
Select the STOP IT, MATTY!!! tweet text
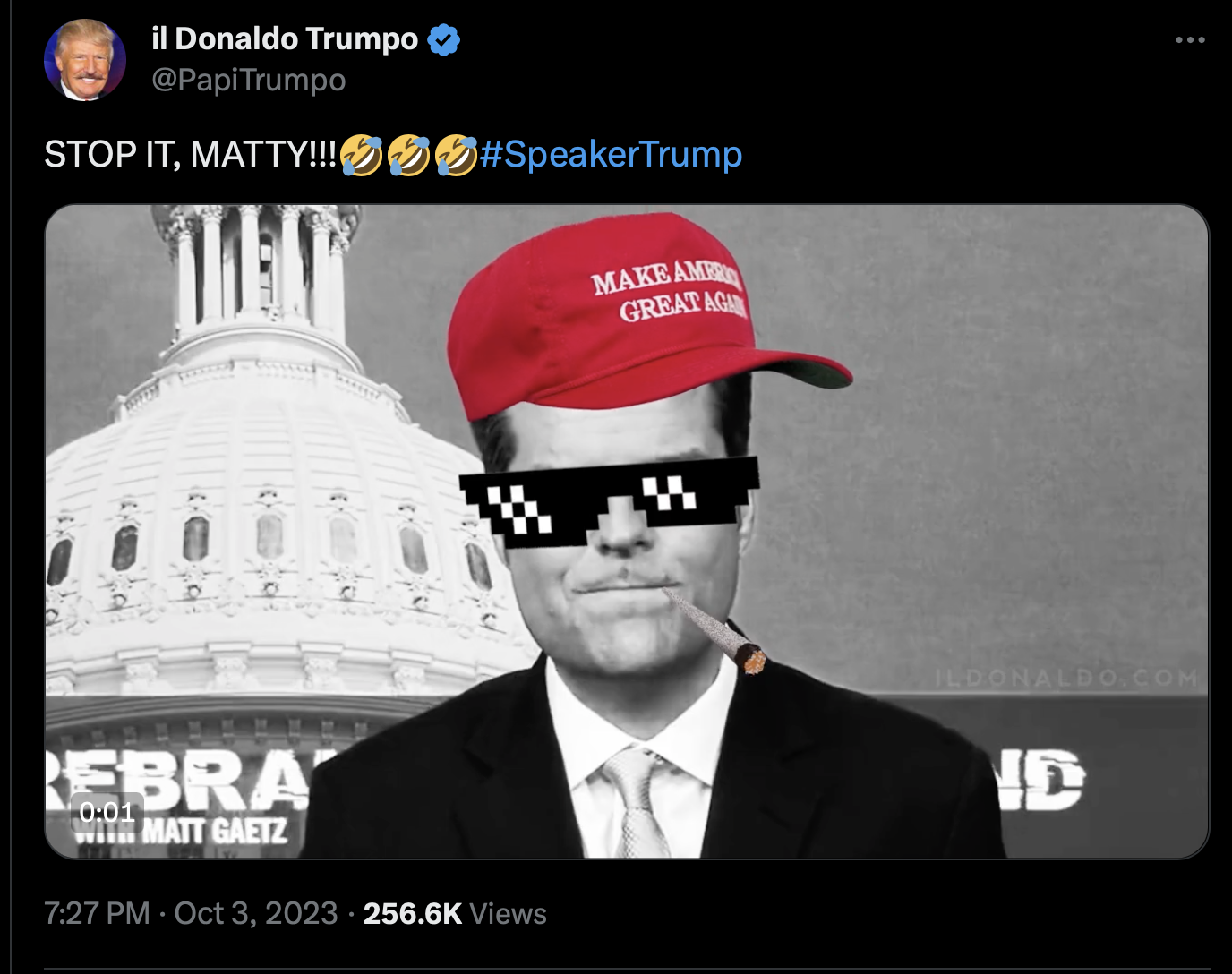point(191,154)
